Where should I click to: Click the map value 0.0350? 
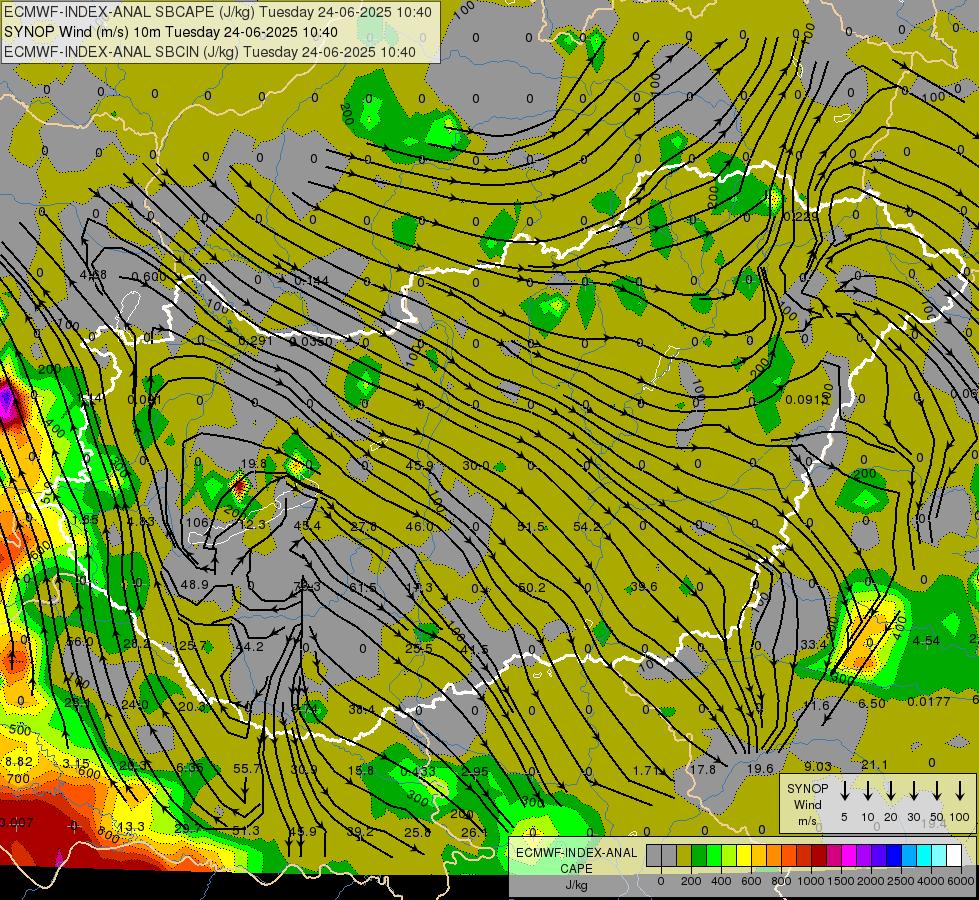click(312, 342)
